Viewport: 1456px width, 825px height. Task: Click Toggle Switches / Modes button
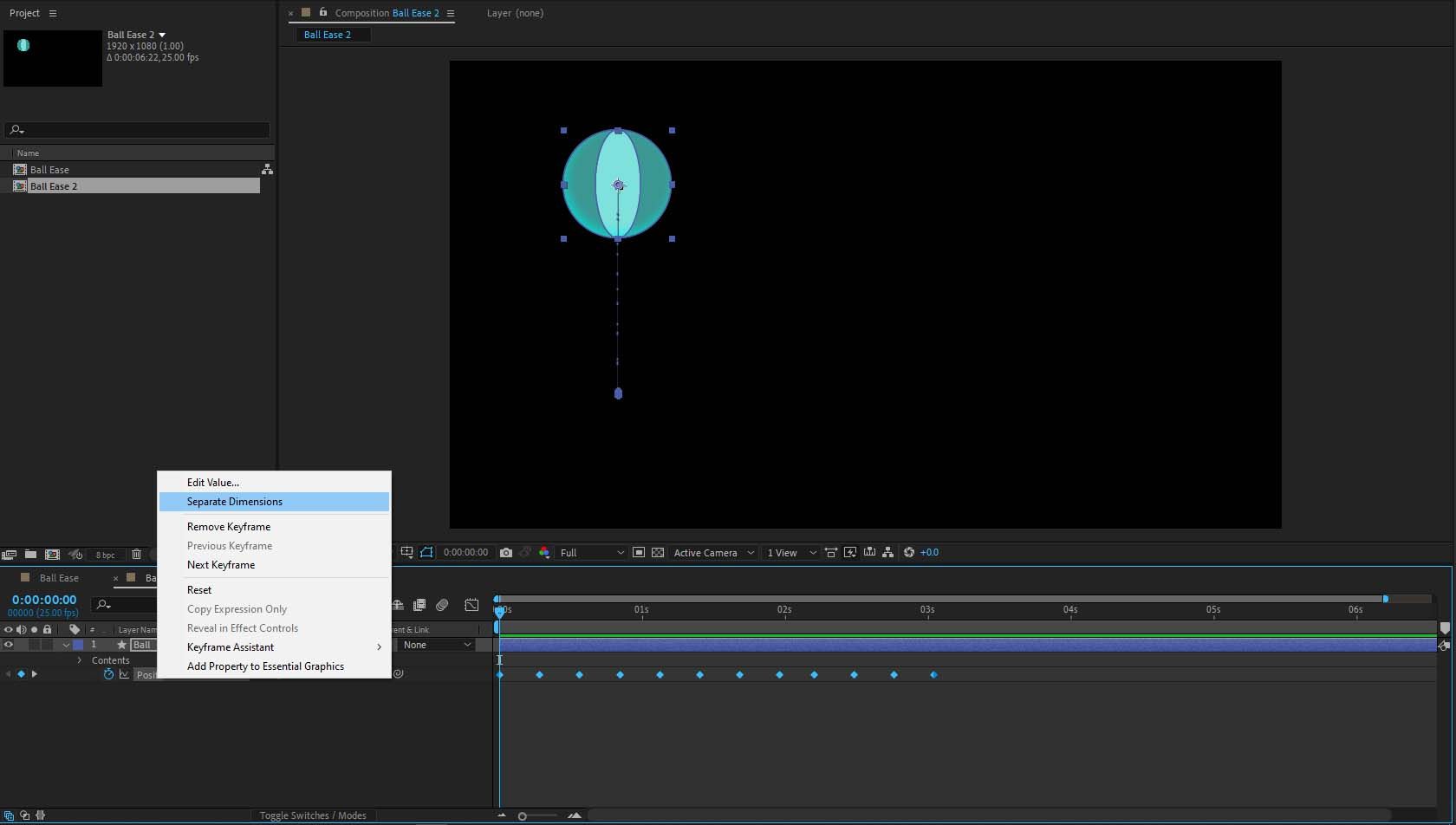click(313, 815)
